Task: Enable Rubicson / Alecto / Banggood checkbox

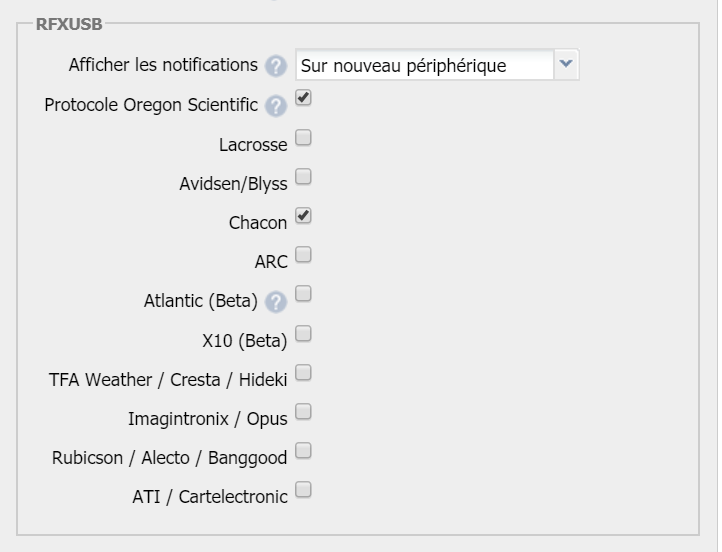Action: (x=303, y=451)
